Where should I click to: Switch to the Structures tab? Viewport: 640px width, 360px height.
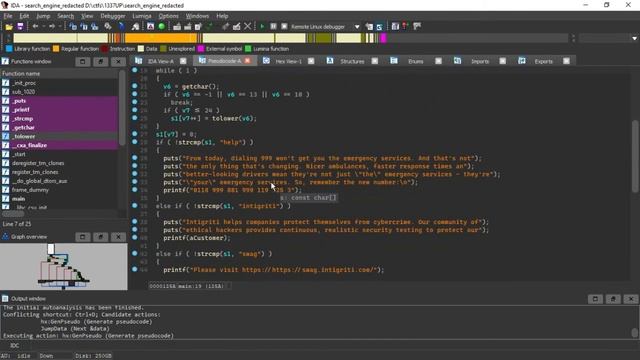[352, 61]
